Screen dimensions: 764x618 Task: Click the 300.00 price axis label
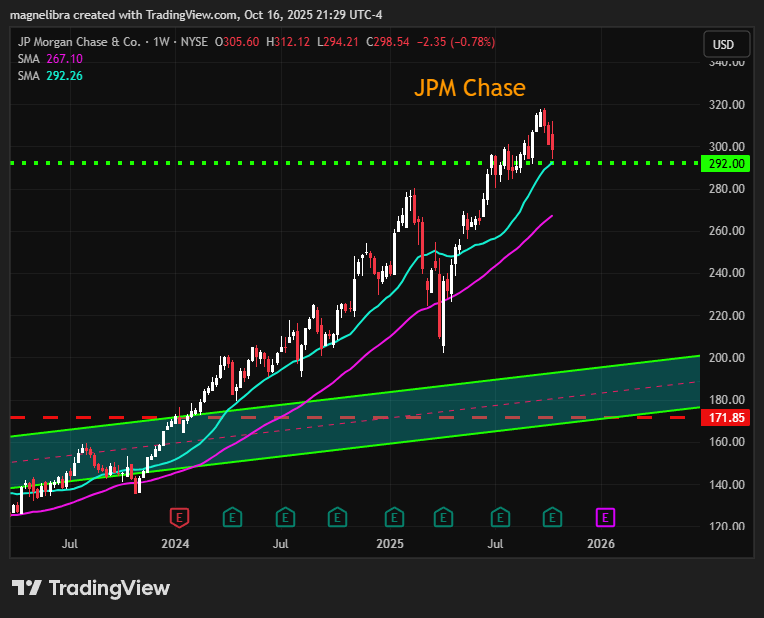pos(726,147)
